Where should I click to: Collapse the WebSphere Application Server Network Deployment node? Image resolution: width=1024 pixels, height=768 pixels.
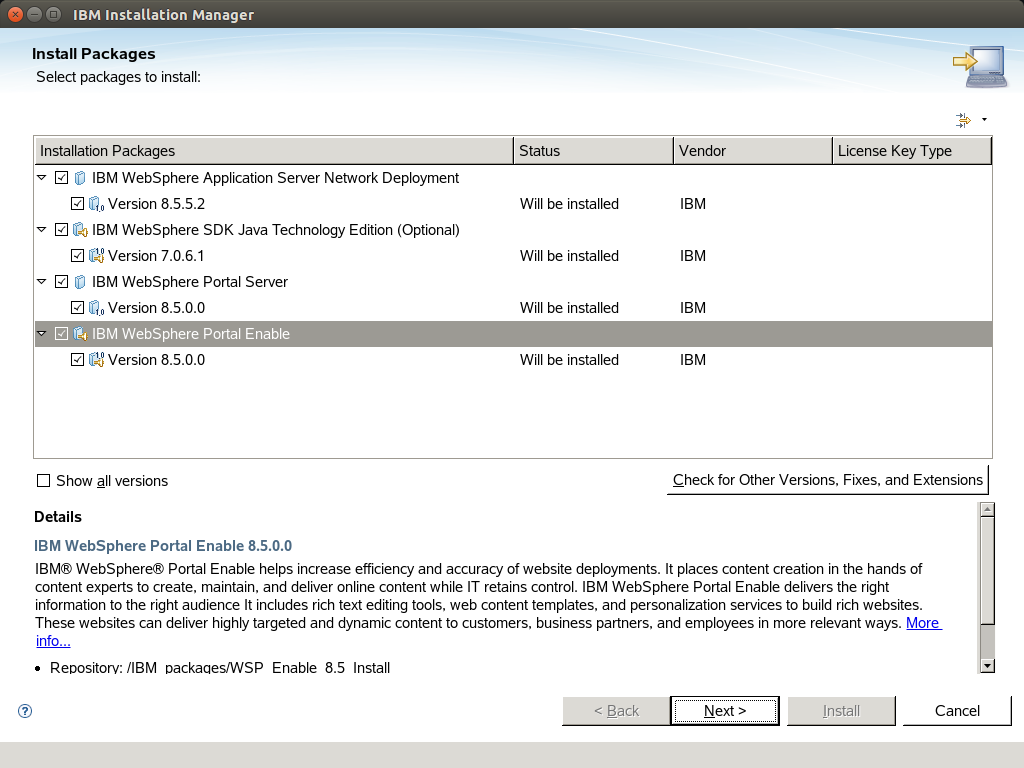point(42,178)
